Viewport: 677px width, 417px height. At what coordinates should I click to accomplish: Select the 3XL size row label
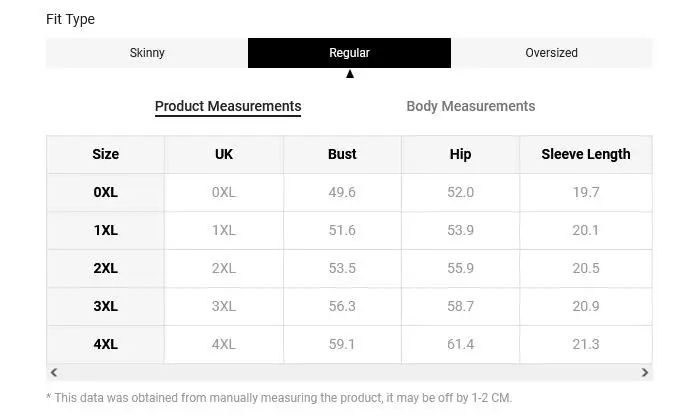[x=105, y=306]
